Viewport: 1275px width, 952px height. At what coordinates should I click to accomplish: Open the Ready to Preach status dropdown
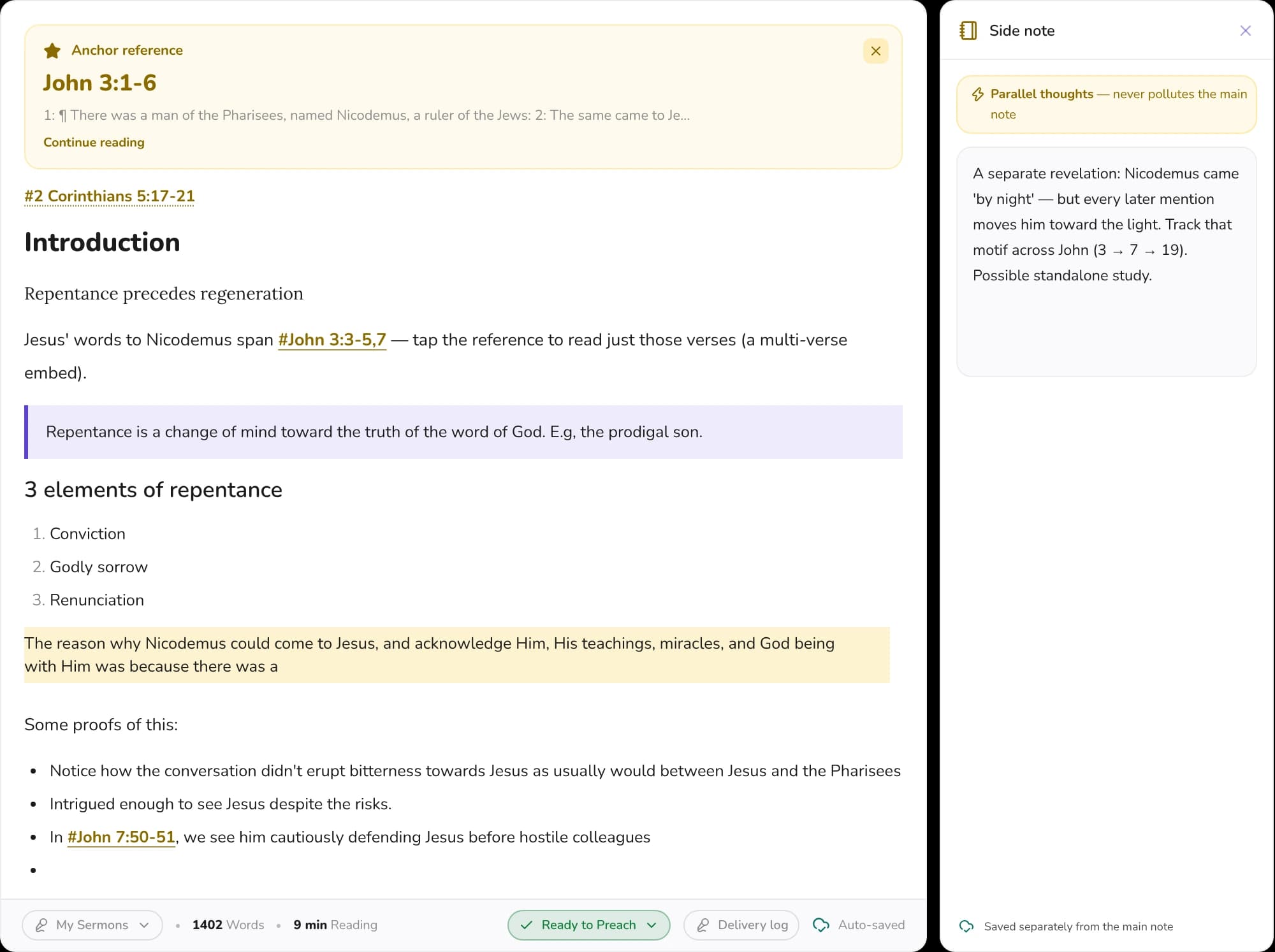click(x=588, y=925)
